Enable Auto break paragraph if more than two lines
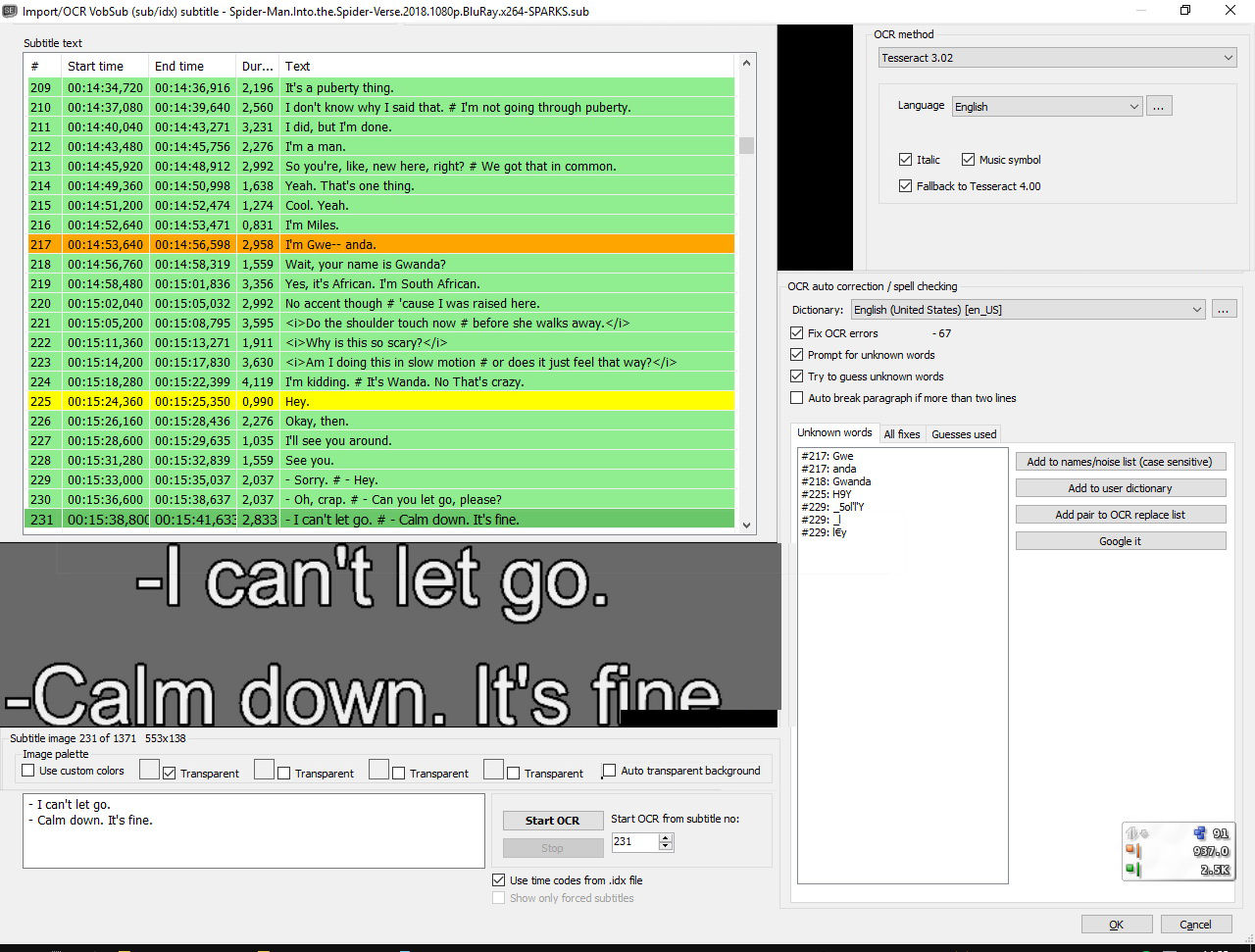 (x=796, y=397)
